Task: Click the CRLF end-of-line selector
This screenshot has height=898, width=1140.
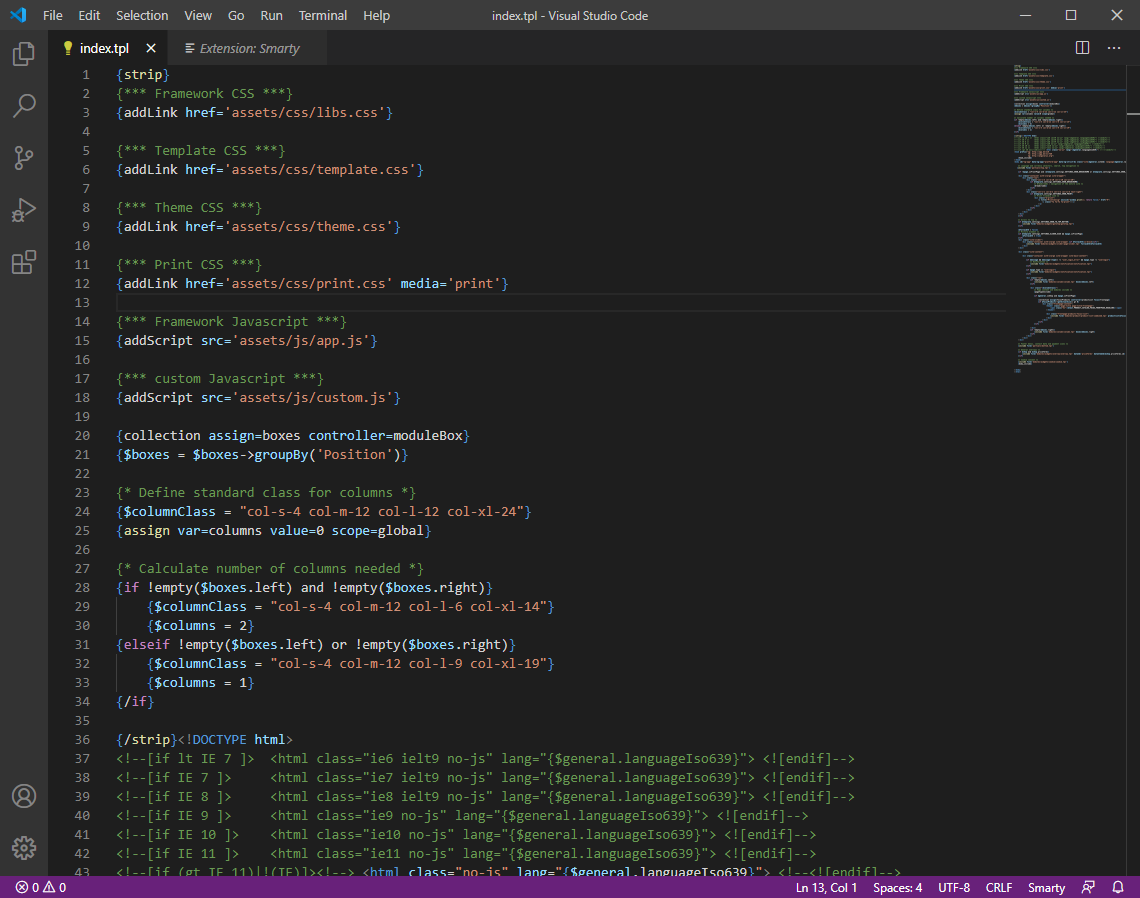Action: (x=998, y=887)
